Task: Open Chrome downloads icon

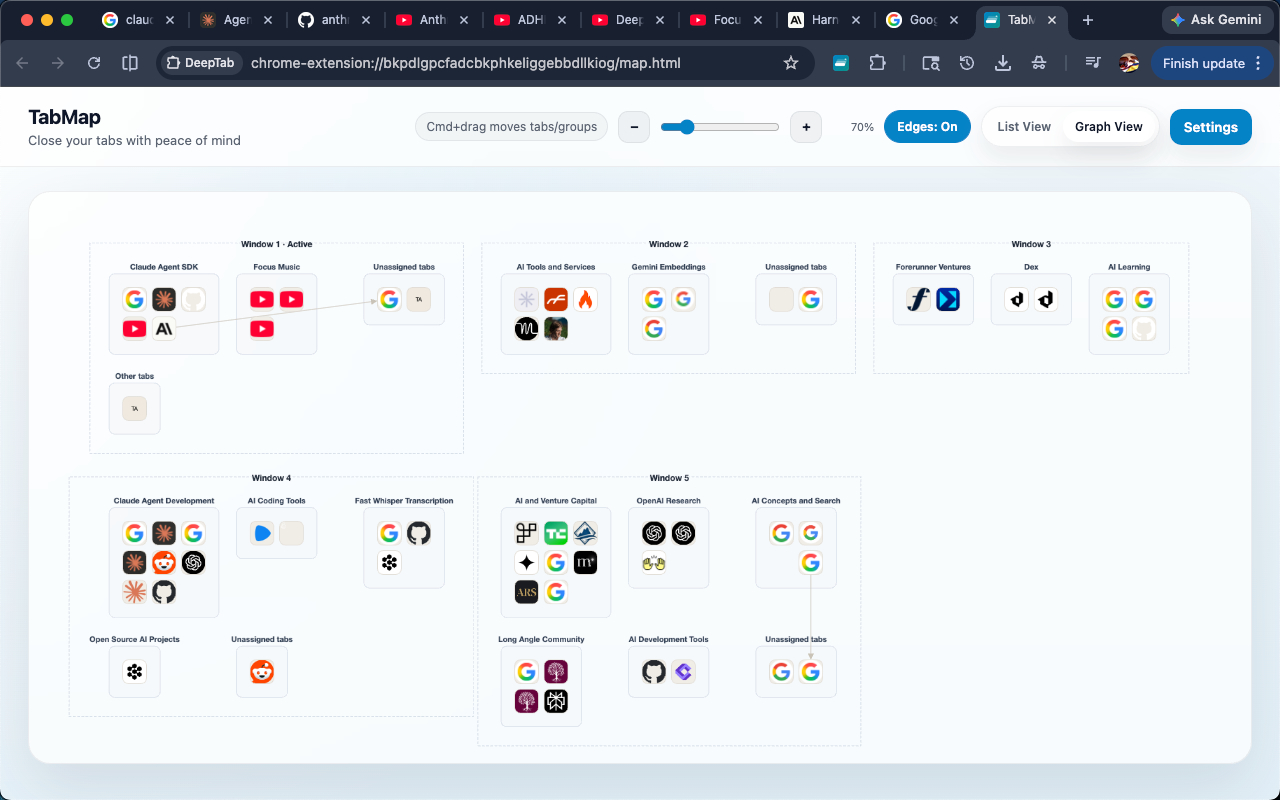Action: [1003, 63]
